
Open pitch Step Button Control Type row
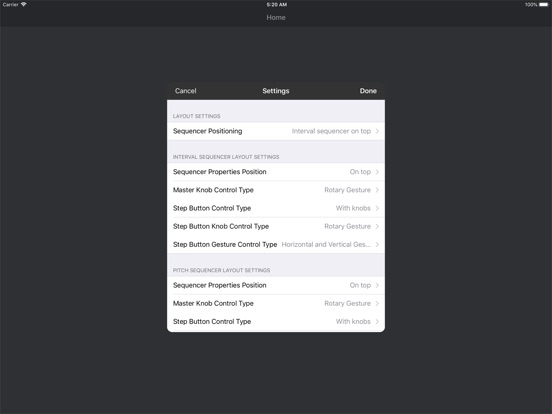point(276,321)
